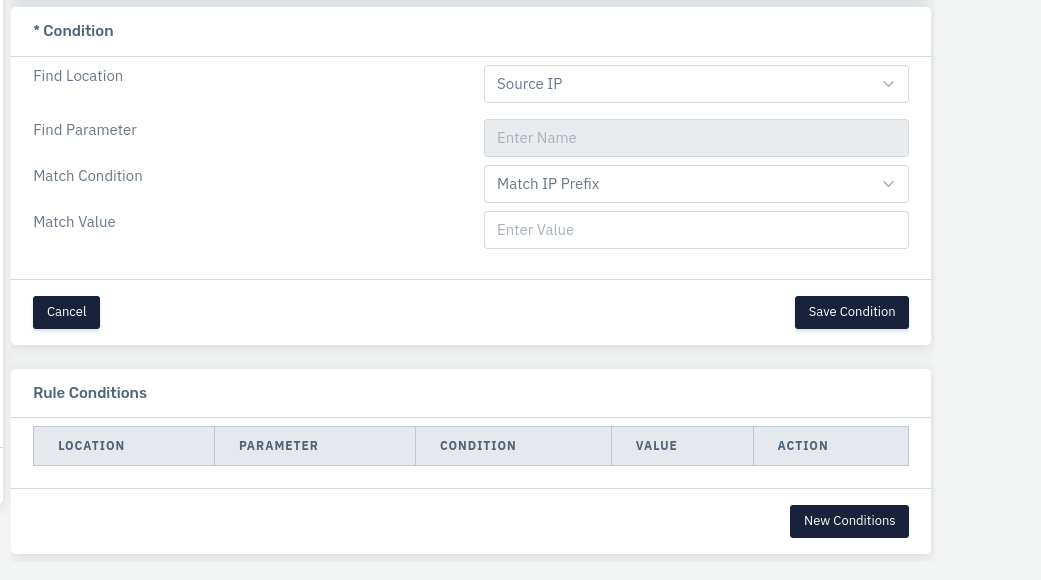Click the PARAMETER column header
1041x580 pixels.
pyautogui.click(x=278, y=446)
